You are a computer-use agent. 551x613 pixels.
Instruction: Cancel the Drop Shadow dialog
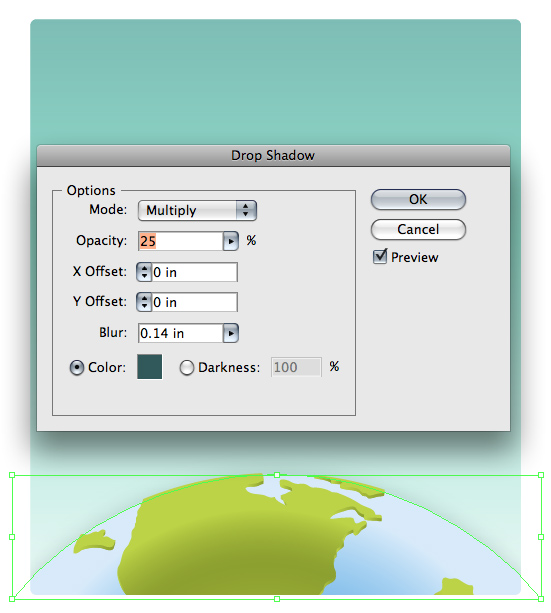click(418, 229)
